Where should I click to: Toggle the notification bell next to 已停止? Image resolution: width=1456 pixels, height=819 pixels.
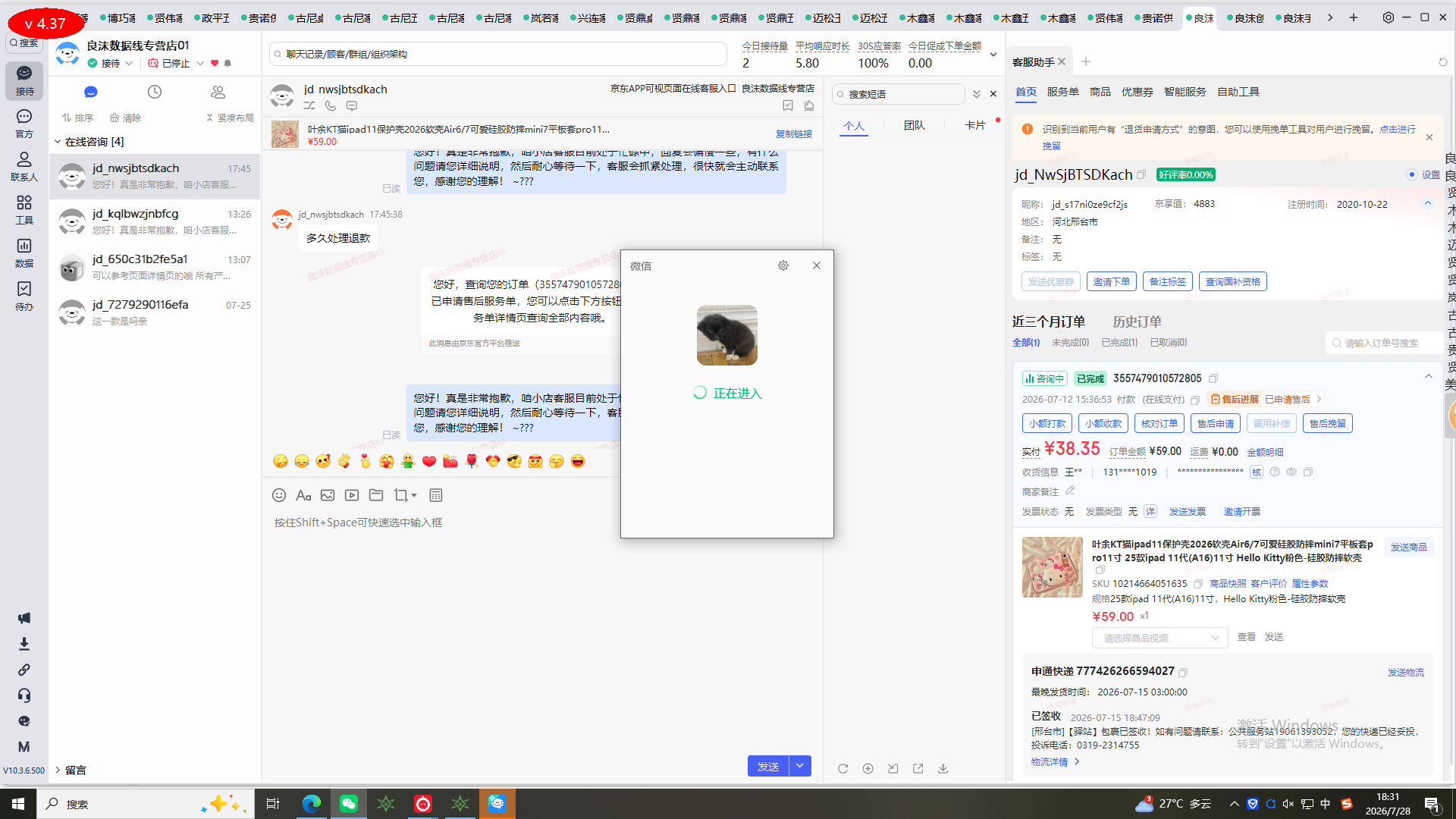(x=227, y=64)
